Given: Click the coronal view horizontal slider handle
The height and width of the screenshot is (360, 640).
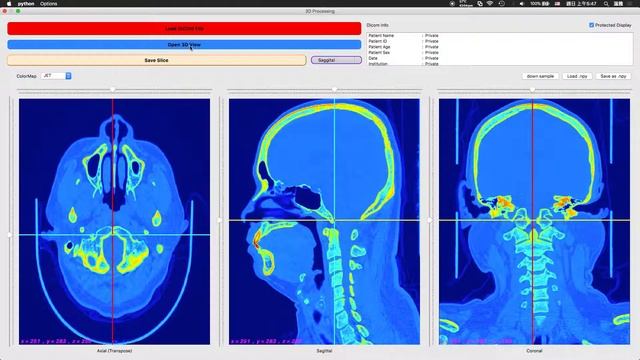Looking at the screenshot, I should point(532,89).
